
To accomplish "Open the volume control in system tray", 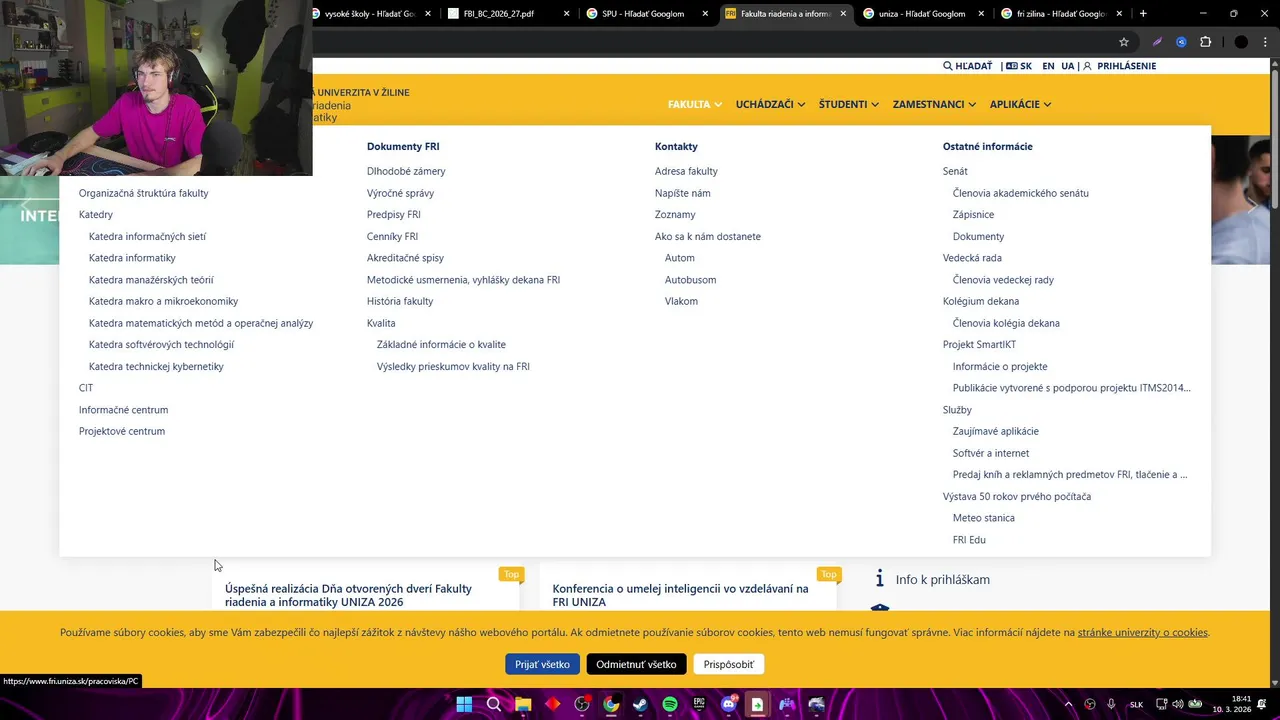I will (1178, 704).
